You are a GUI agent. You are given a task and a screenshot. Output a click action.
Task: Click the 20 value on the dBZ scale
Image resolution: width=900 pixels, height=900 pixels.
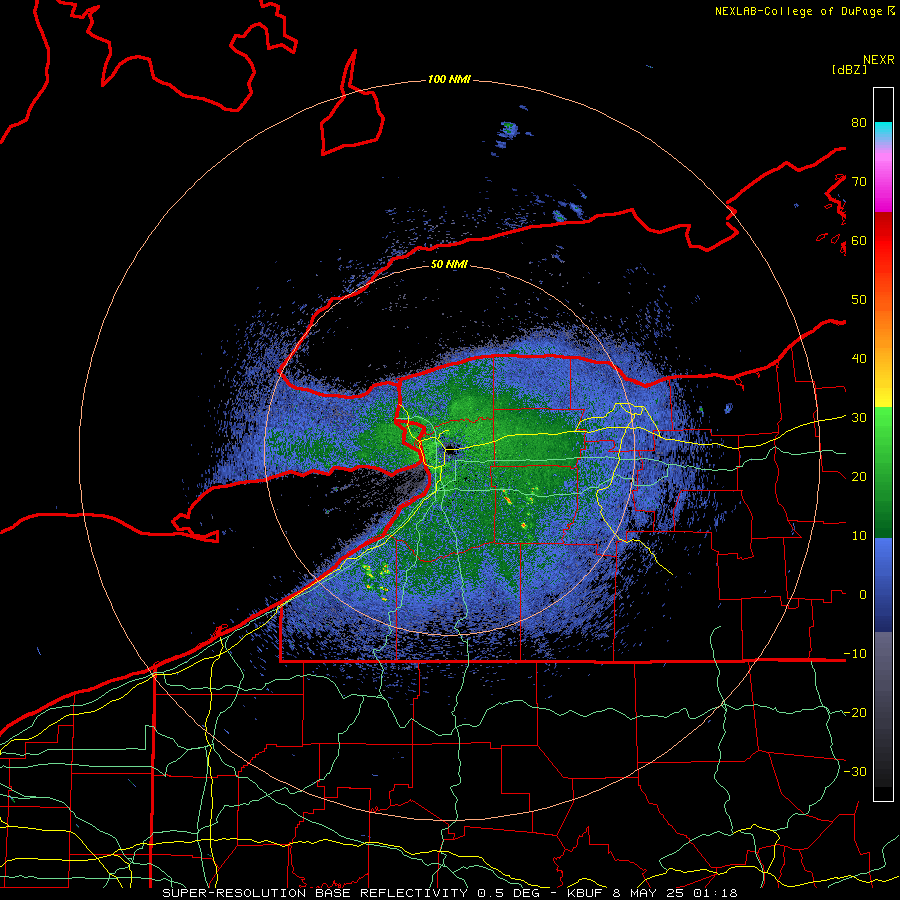859,476
